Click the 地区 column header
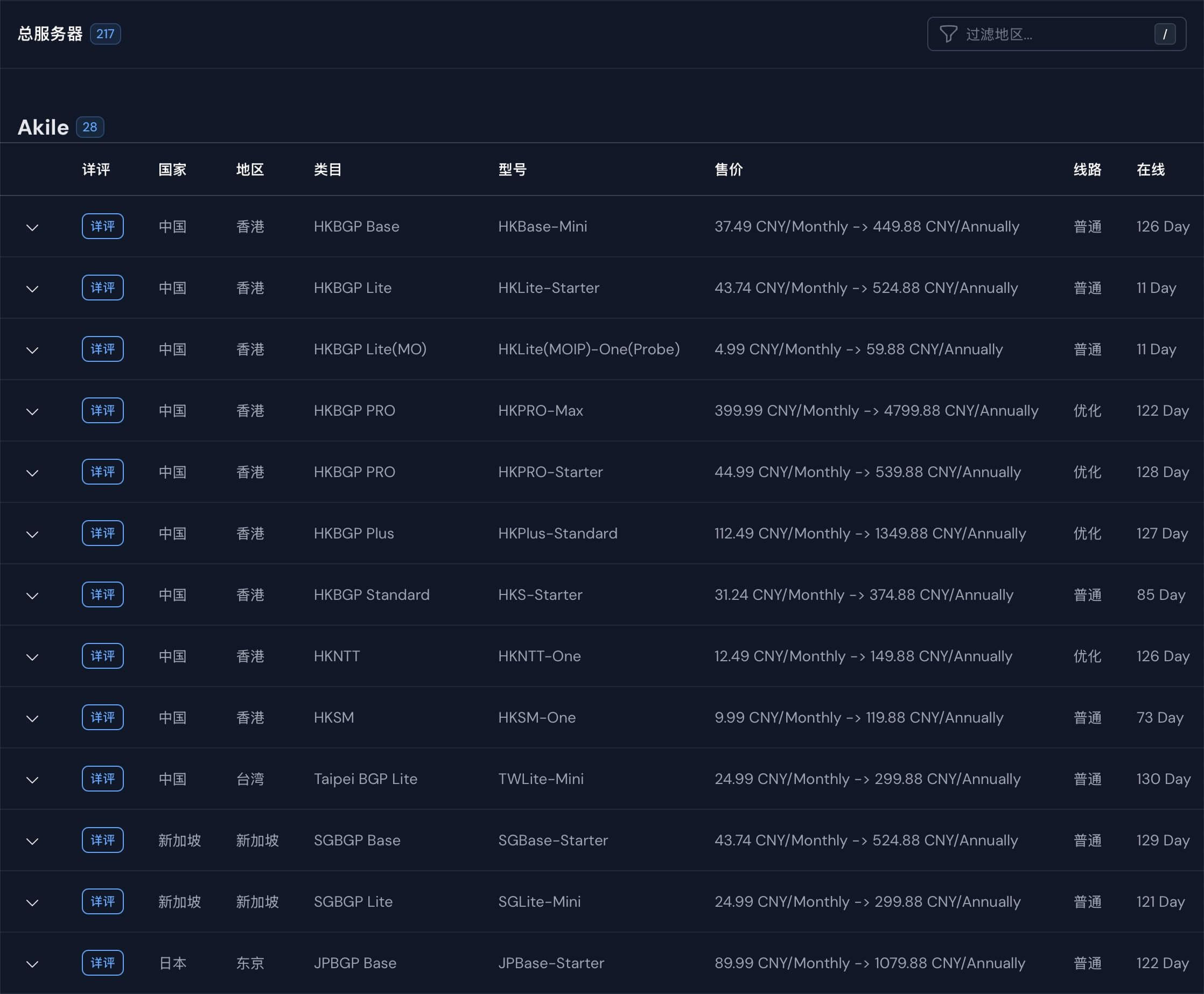This screenshot has width=1204, height=994. [250, 170]
